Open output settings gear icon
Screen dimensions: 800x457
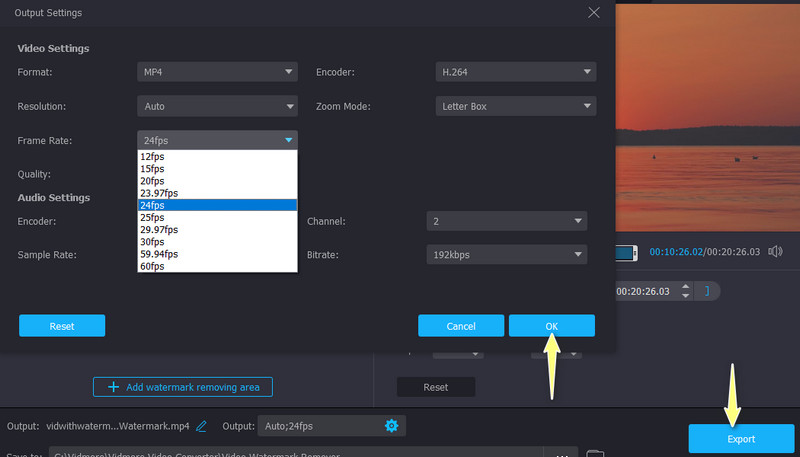pyautogui.click(x=391, y=426)
